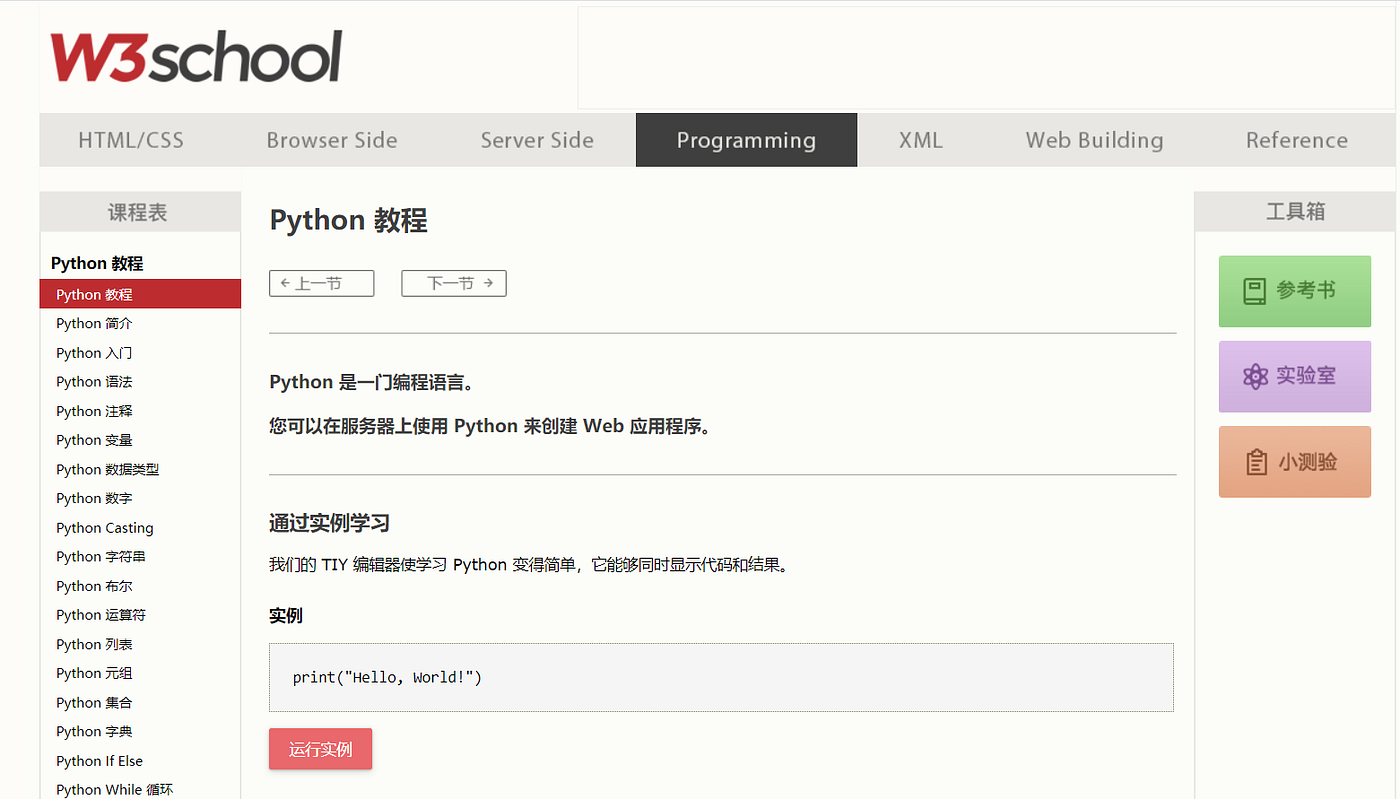Go to the Web Building section
The image size is (1400, 799).
[1093, 140]
